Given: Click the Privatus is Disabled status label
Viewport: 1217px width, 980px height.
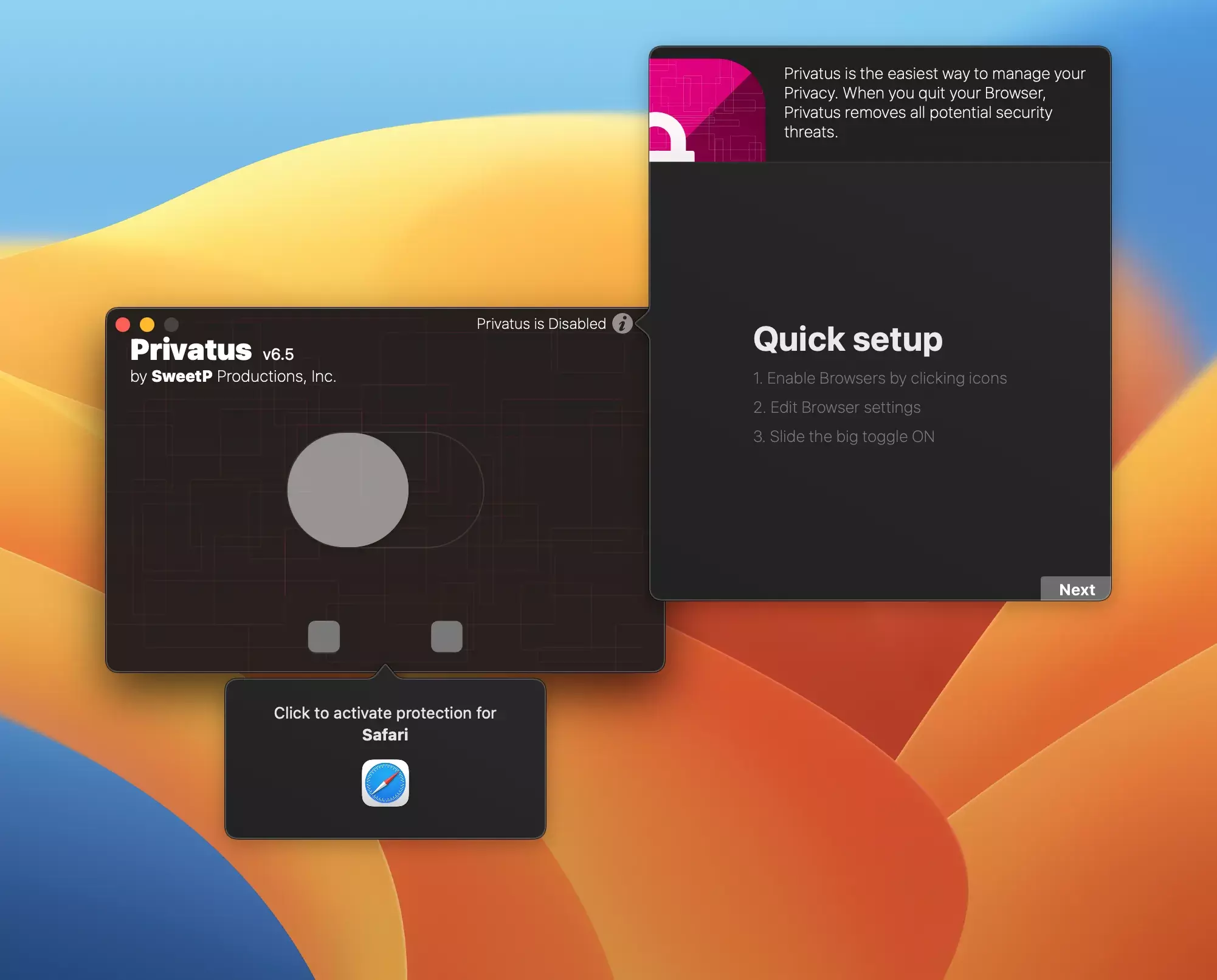Looking at the screenshot, I should (x=540, y=324).
